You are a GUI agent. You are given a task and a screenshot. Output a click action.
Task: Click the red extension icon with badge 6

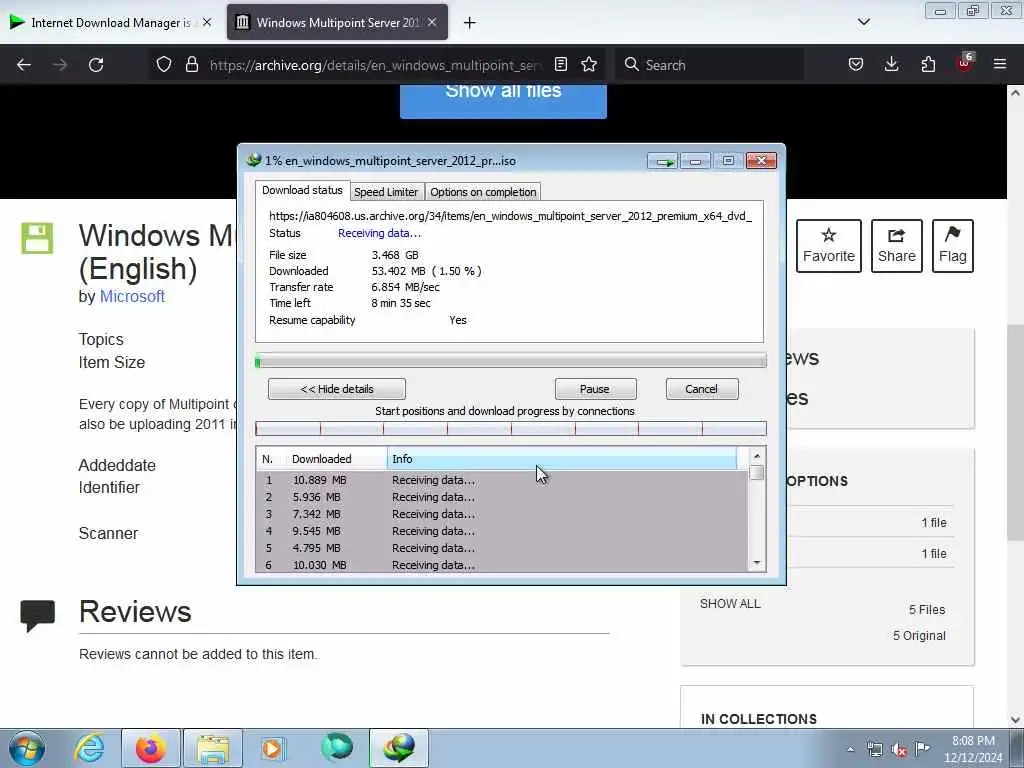(x=965, y=63)
